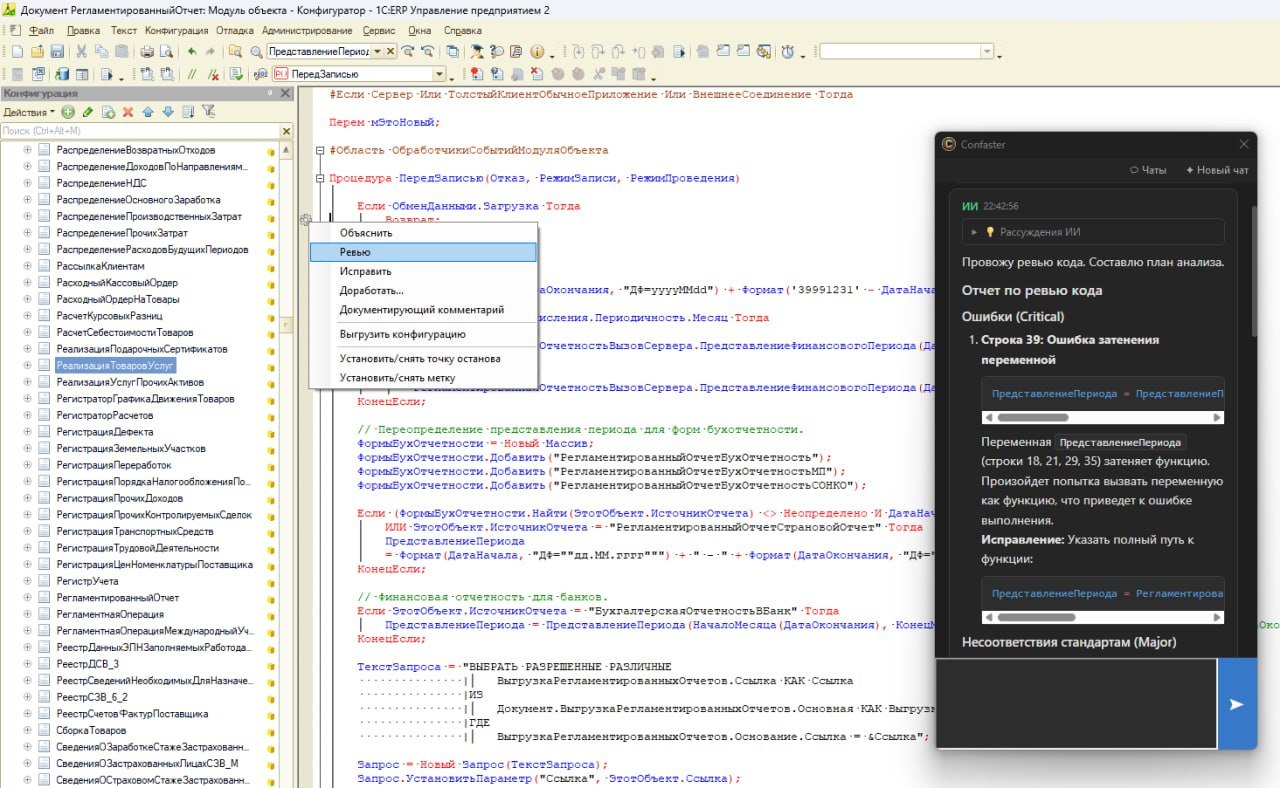Expand Рассуждения ИИ section in Confaster
This screenshot has width=1280, height=788.
coord(1092,232)
